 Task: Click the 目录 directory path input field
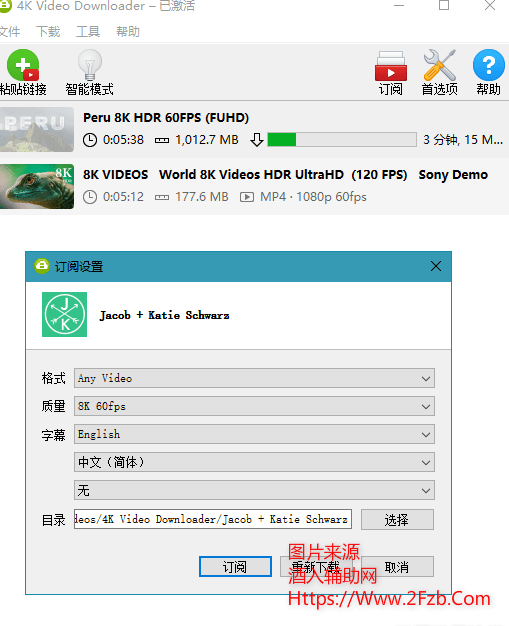pyautogui.click(x=213, y=519)
